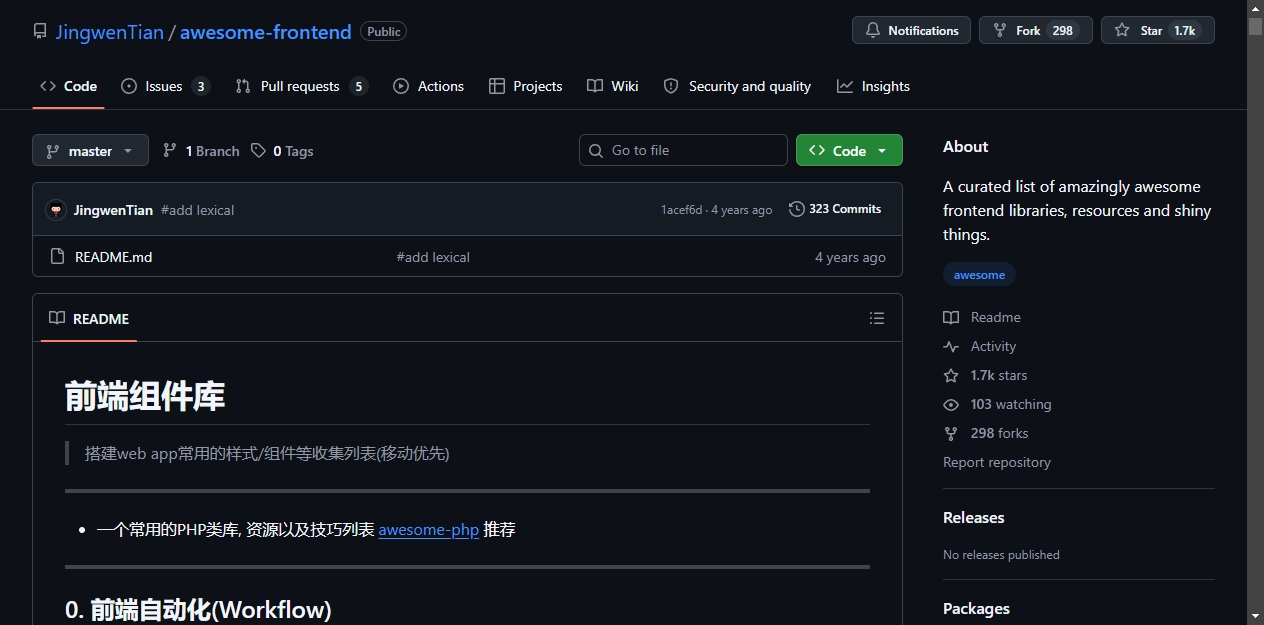Click 'No releases published' text

tap(1001, 554)
